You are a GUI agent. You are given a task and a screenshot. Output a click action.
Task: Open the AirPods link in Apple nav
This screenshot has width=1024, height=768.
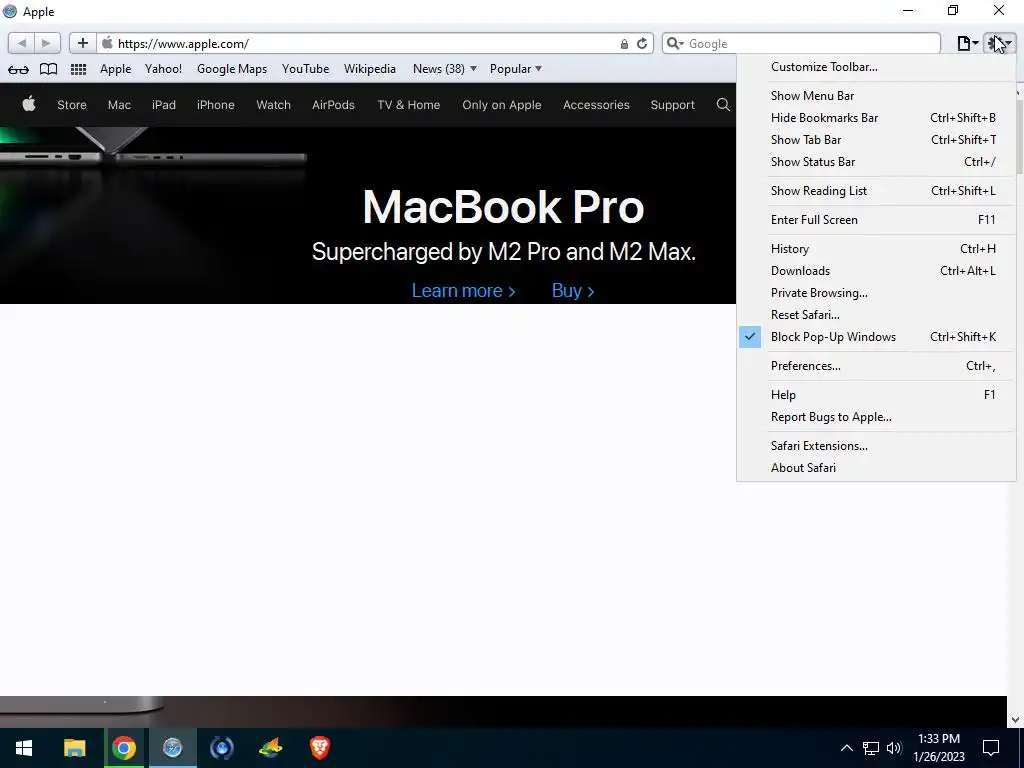[x=333, y=104]
